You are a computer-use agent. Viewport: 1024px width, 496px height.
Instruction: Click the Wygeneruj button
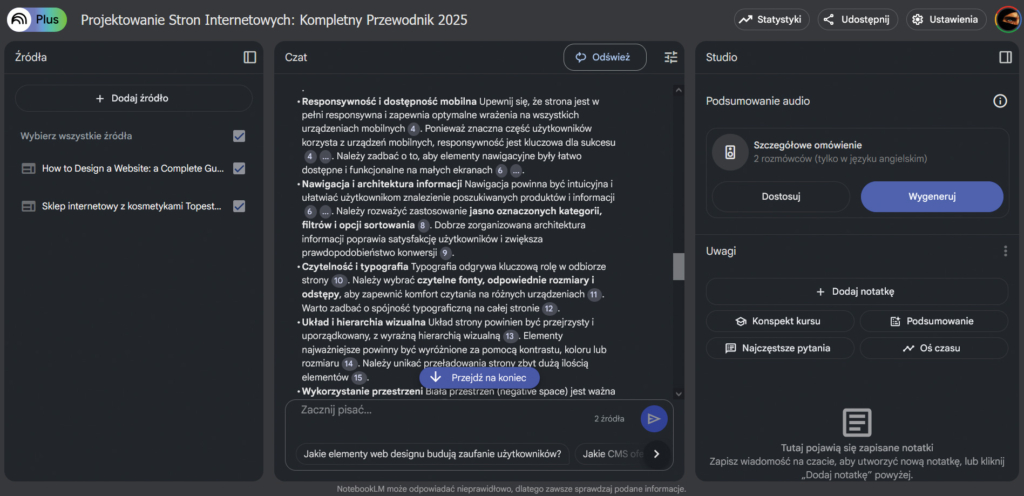[931, 196]
